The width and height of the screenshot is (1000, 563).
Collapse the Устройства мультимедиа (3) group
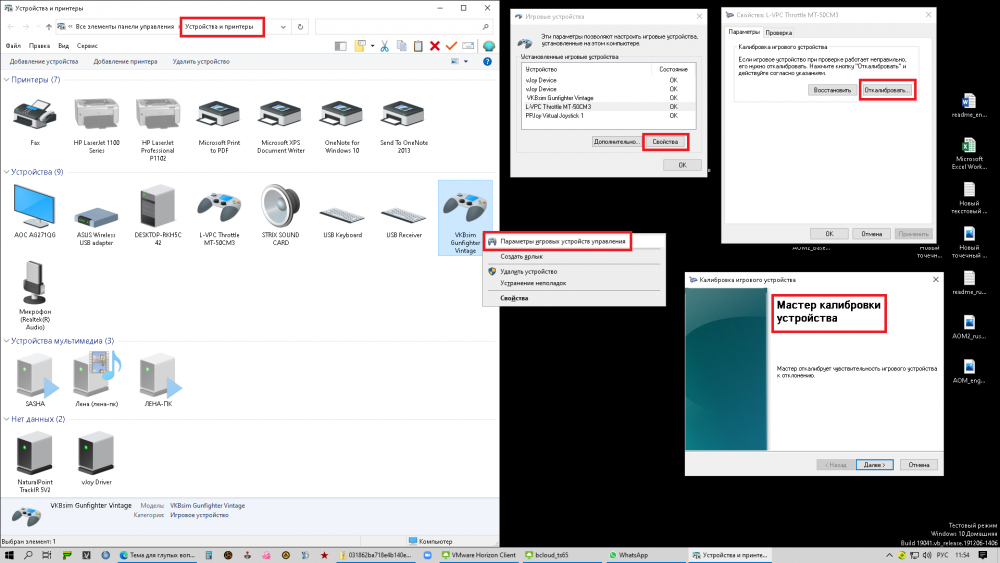6,341
